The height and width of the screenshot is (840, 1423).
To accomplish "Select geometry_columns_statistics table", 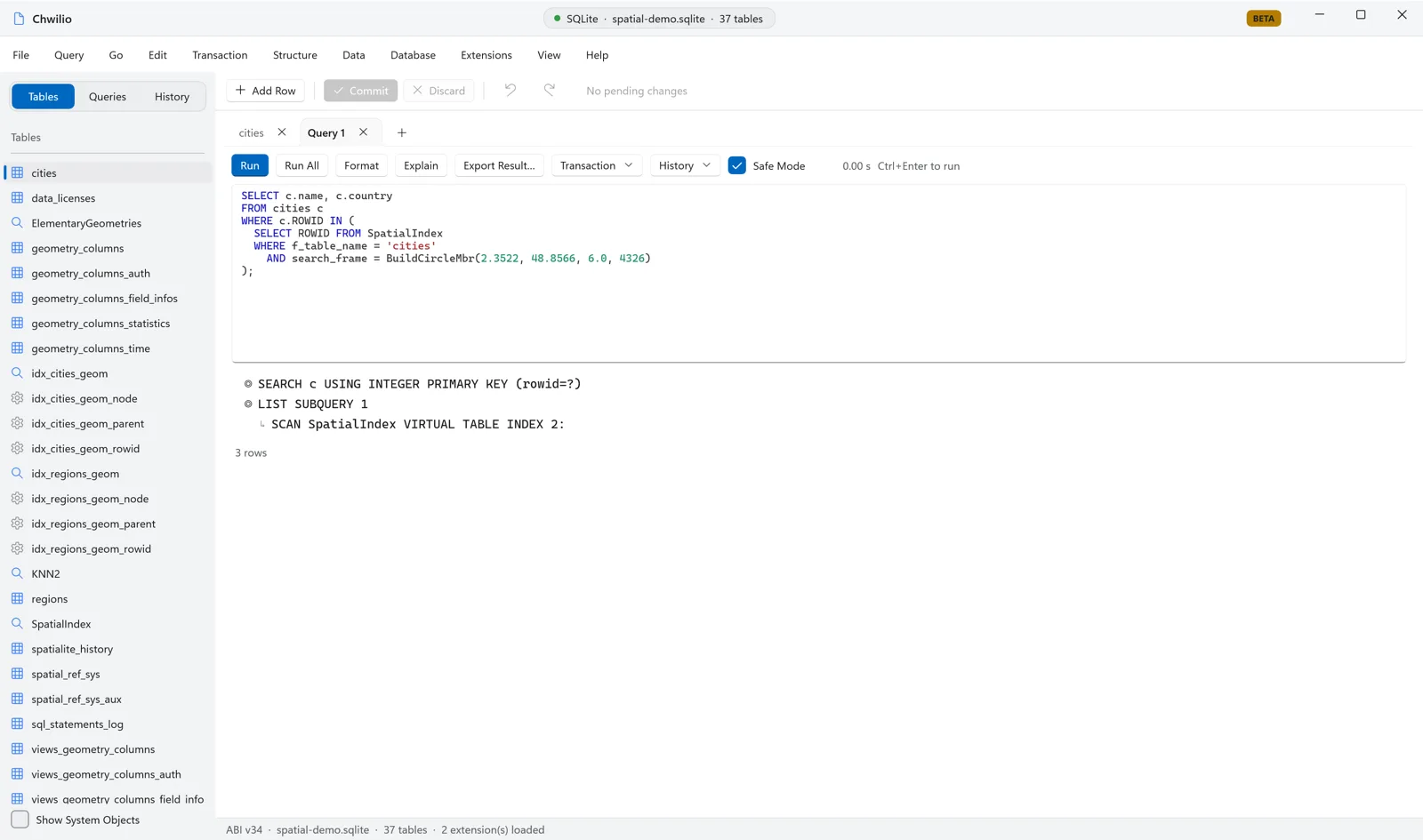I will pyautogui.click(x=108, y=324).
